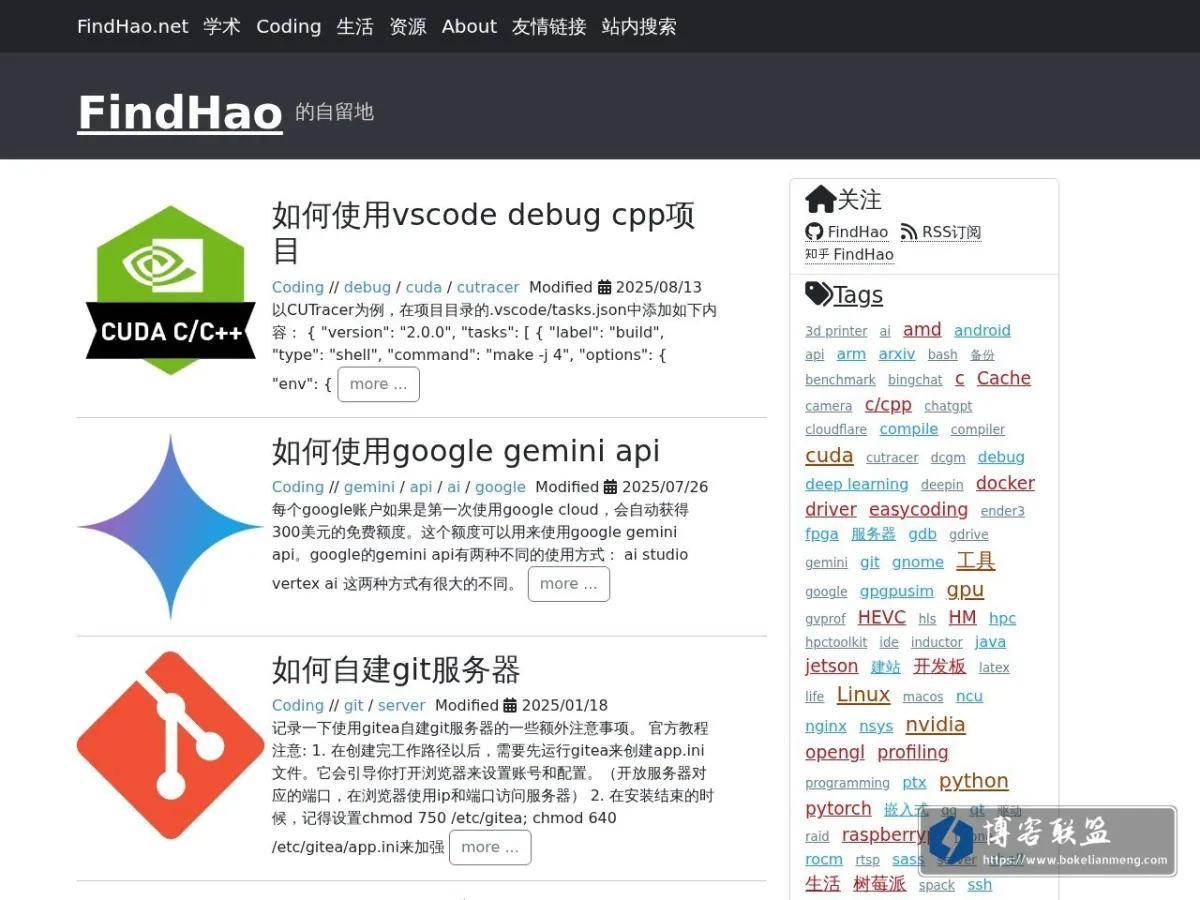Open the git category link in third post
The width and height of the screenshot is (1200, 900).
click(x=354, y=705)
